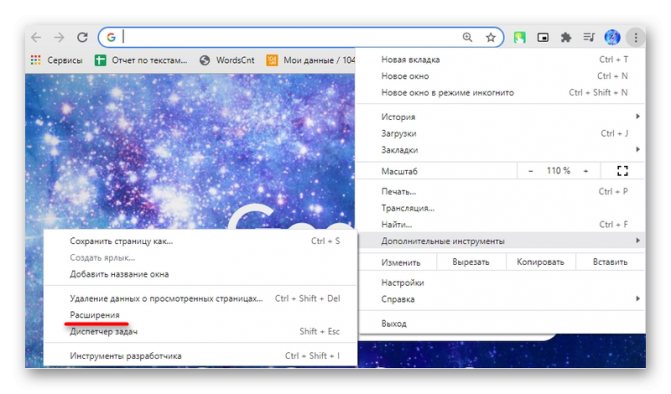The image size is (671, 394).
Task: Open Загрузки from the menu
Action: 501,133
